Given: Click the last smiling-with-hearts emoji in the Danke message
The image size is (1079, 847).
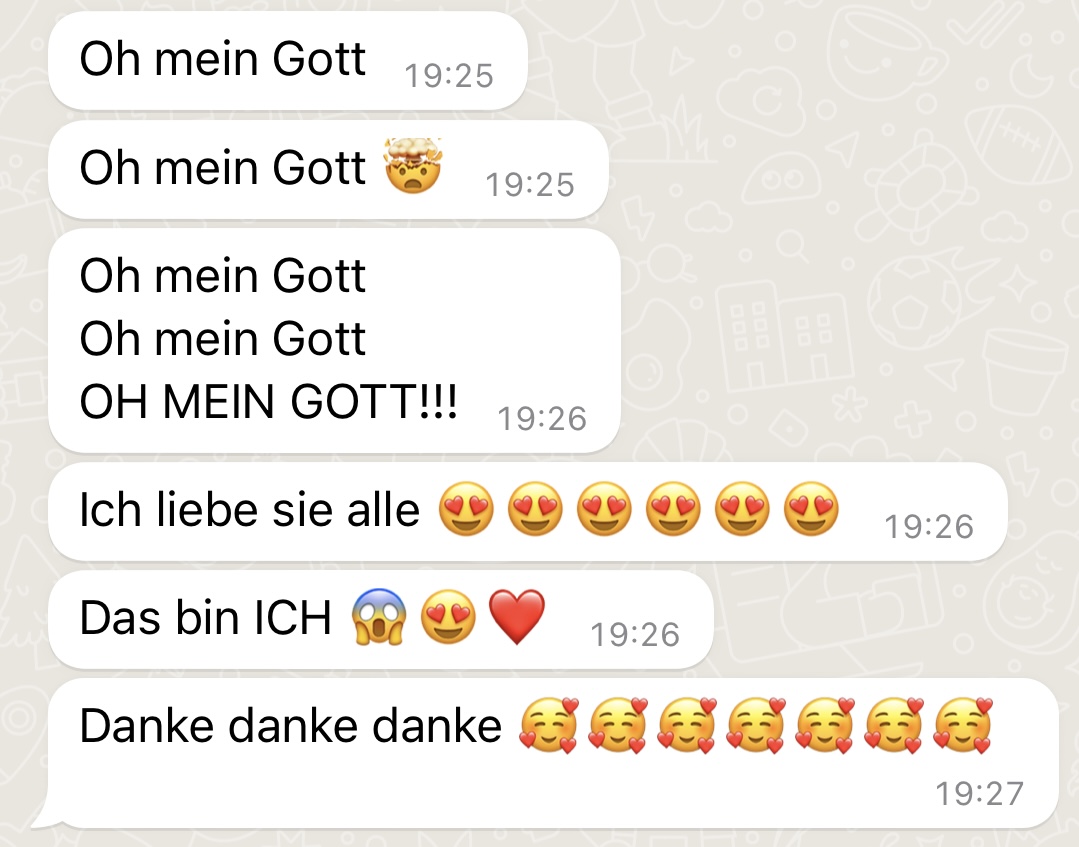Looking at the screenshot, I should tap(963, 725).
